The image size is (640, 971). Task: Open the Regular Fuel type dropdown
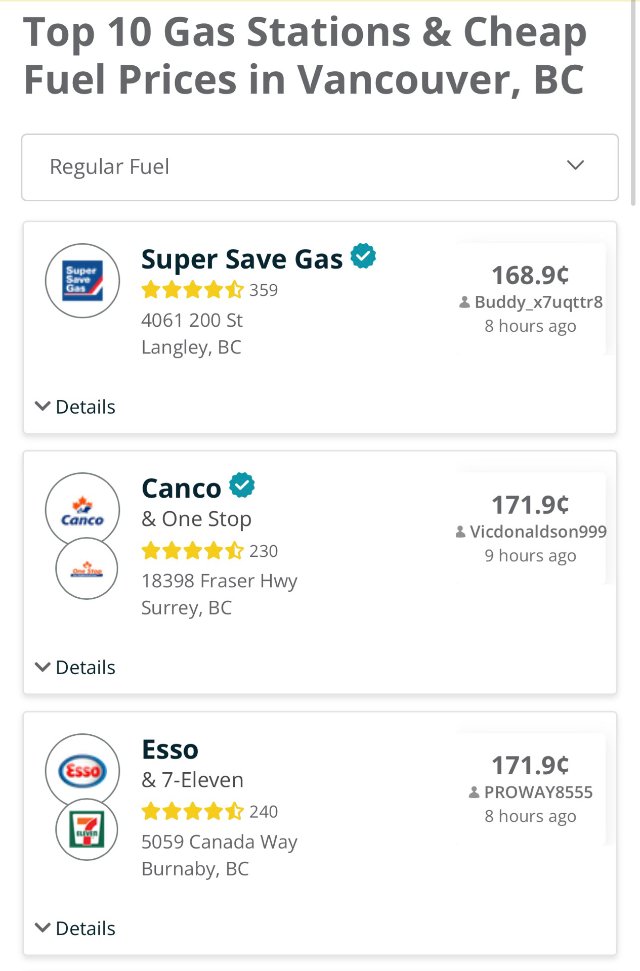pyautogui.click(x=320, y=166)
